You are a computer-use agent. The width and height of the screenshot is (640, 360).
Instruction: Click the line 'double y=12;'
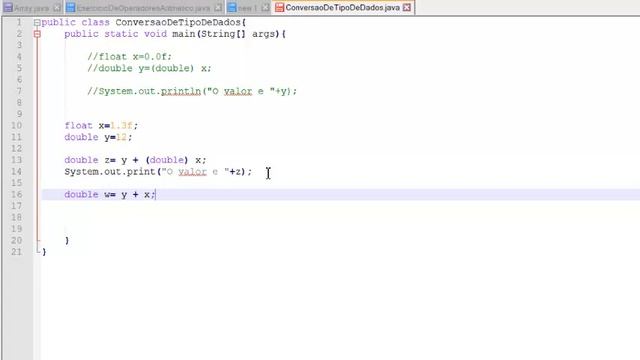[x=98, y=137]
